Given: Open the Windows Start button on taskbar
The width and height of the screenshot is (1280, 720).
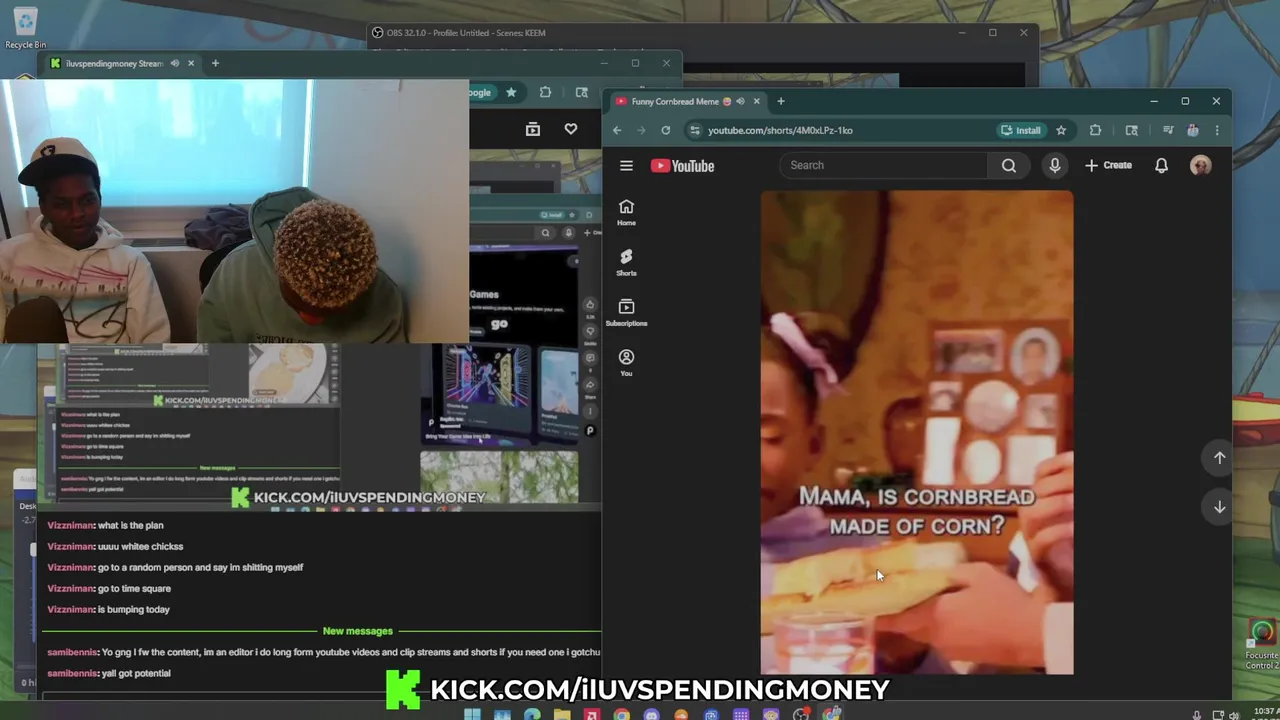Looking at the screenshot, I should 472,714.
